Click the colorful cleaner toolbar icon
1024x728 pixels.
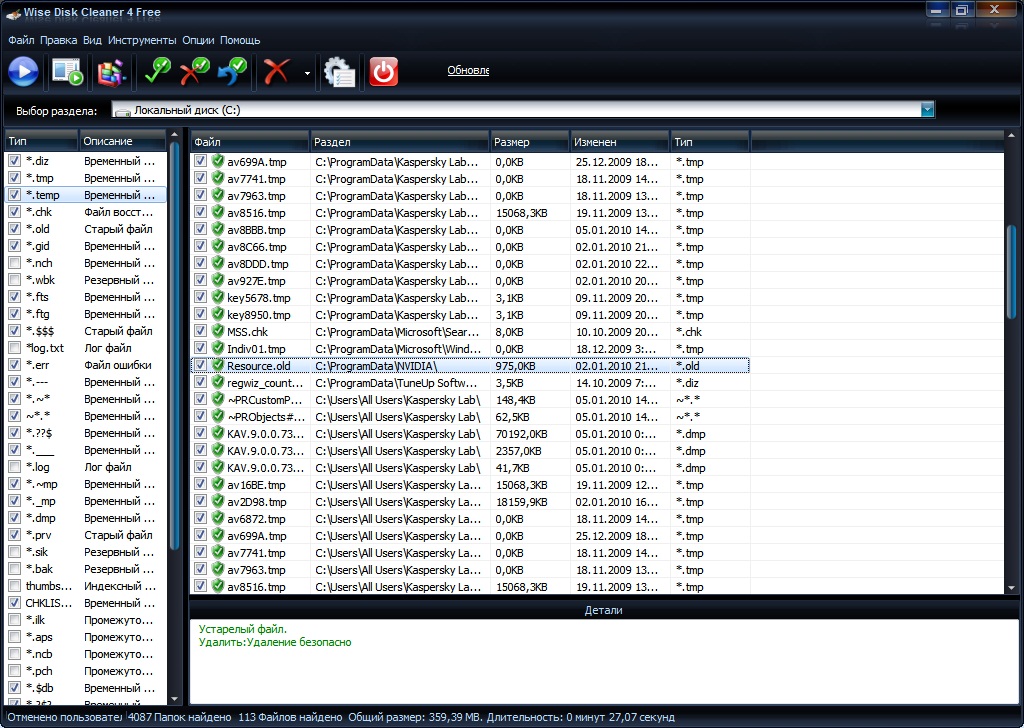click(x=111, y=72)
